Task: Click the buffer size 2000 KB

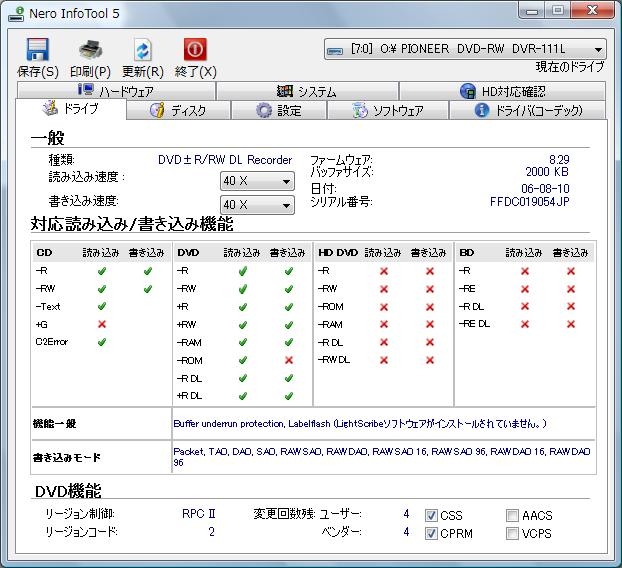Action: pyautogui.click(x=547, y=172)
